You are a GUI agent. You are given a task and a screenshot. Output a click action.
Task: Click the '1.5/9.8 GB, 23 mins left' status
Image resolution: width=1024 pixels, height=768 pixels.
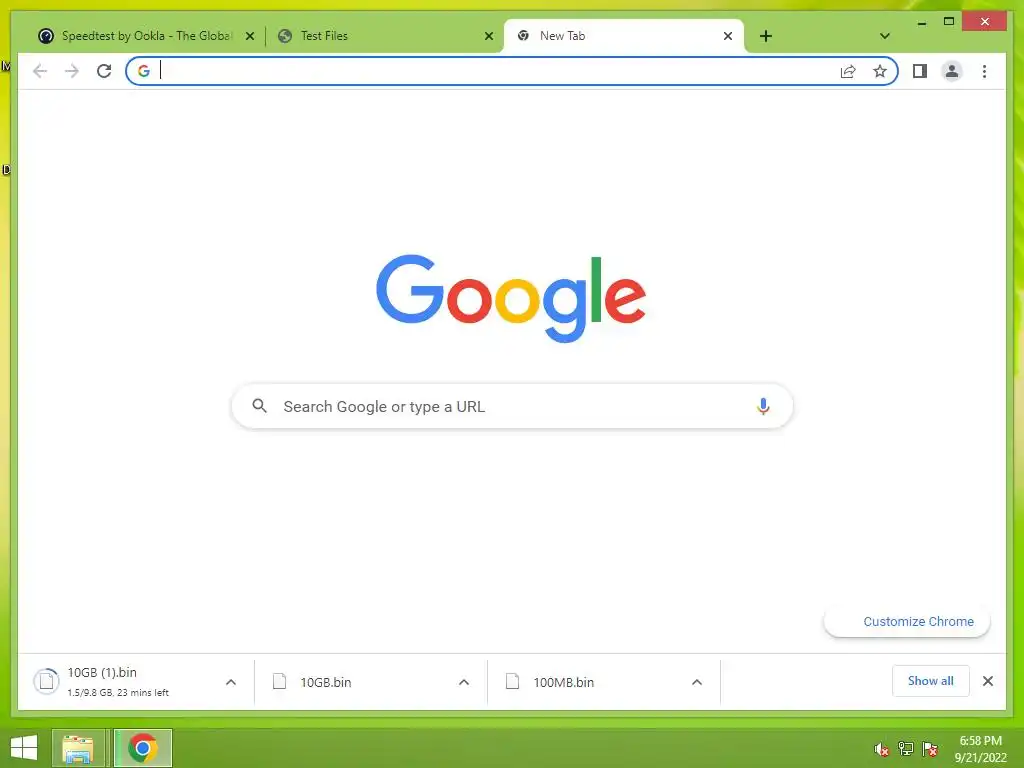point(118,692)
